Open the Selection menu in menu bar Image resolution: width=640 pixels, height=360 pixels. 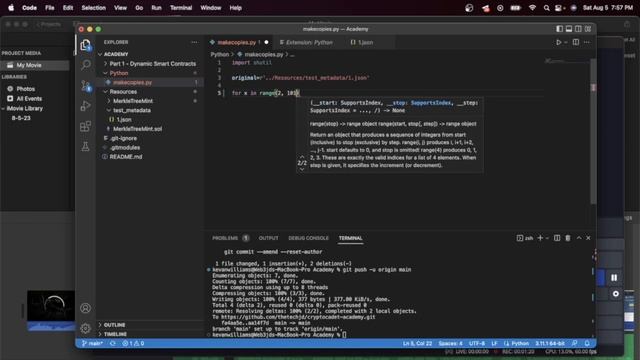tap(93, 8)
